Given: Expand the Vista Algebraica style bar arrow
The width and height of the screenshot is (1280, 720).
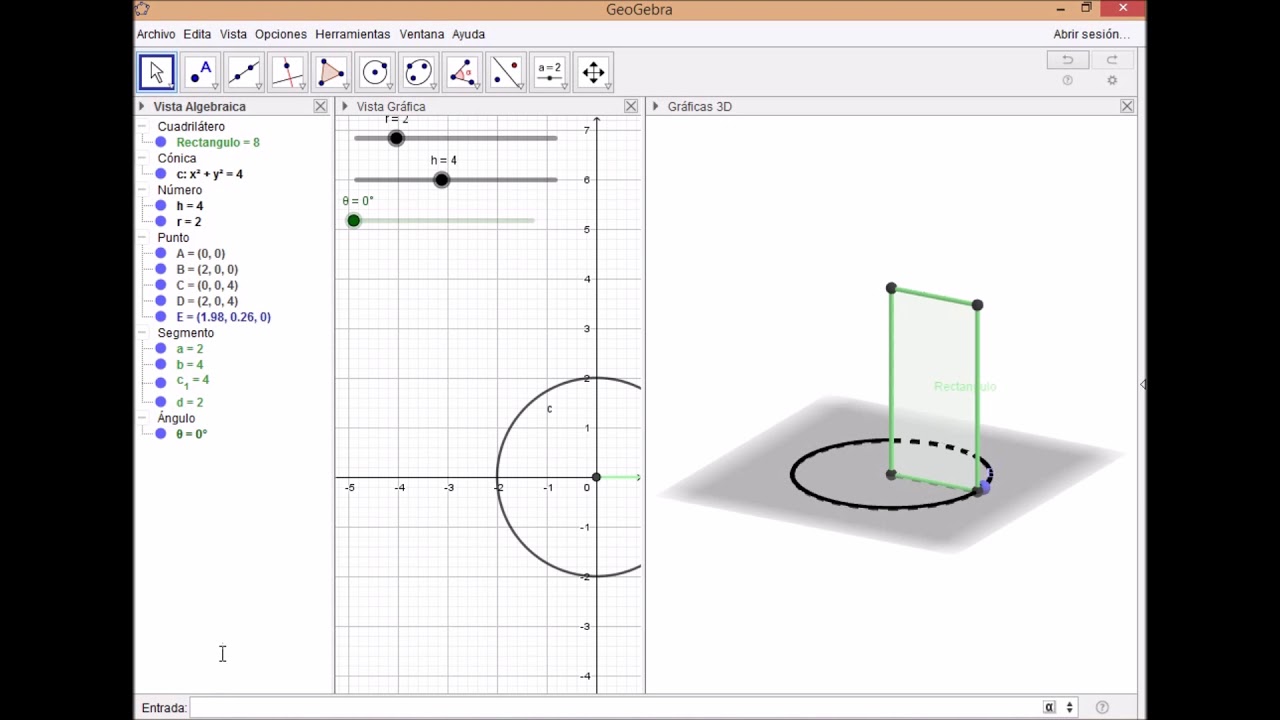Looking at the screenshot, I should click(142, 106).
